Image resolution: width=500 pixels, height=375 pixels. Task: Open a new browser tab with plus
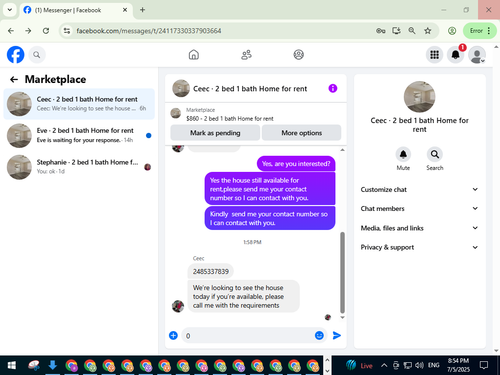142,10
